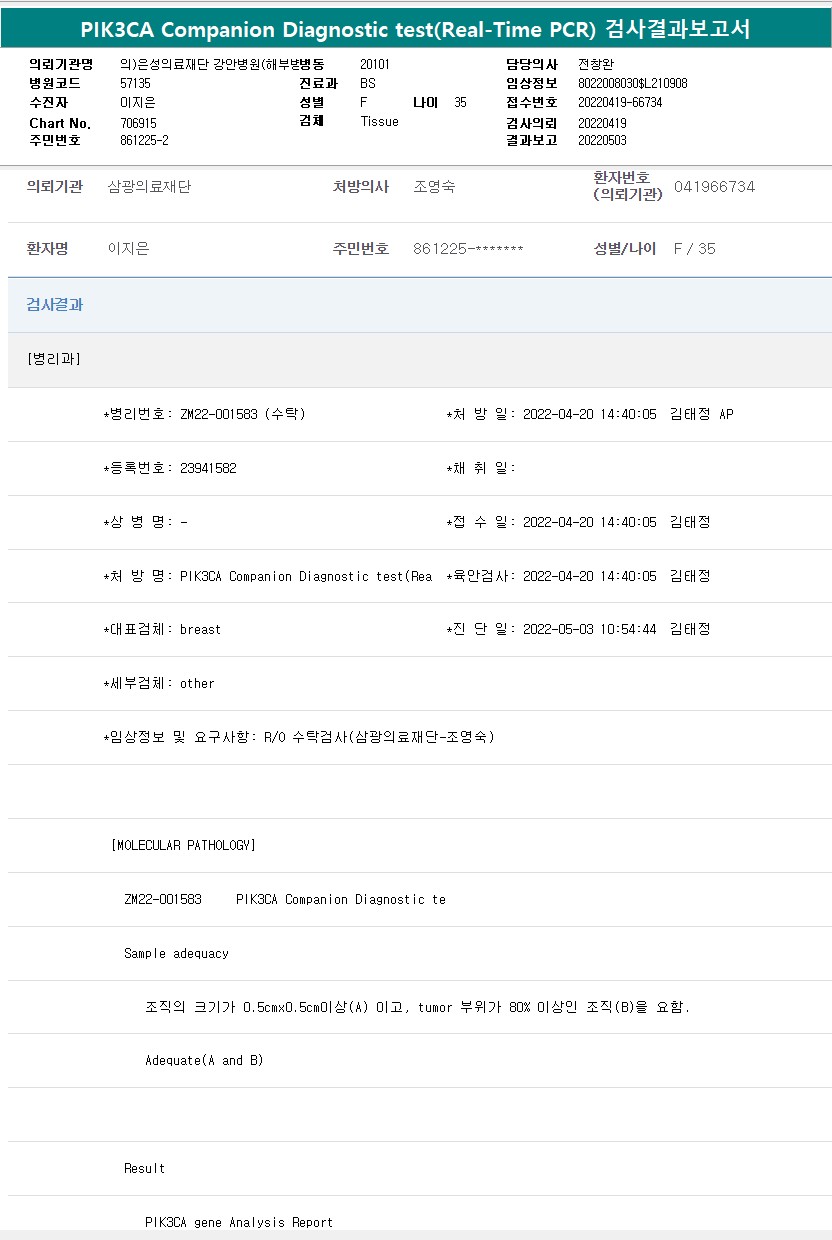Select the 접수번호 value 20220419-66734
This screenshot has height=1240, width=832.
pos(620,103)
